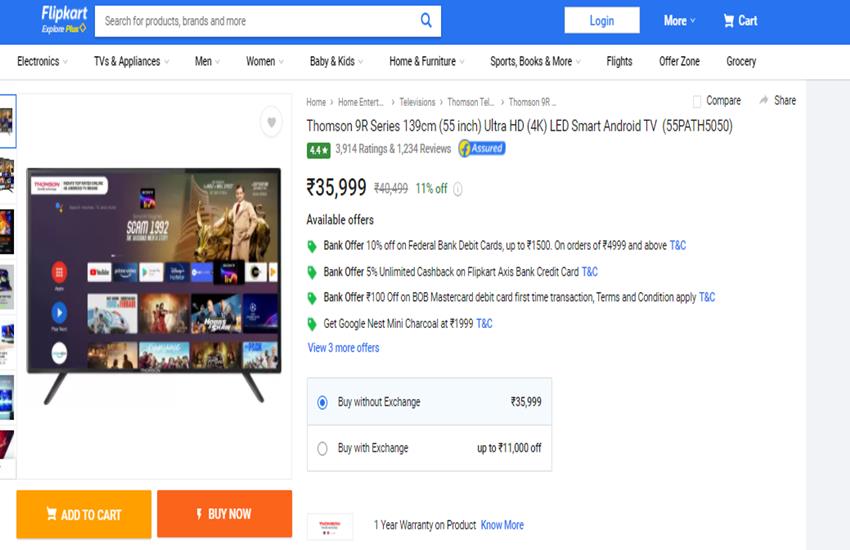Click the main TV product image
Image resolution: width=850 pixels, height=550 pixels.
click(x=154, y=286)
